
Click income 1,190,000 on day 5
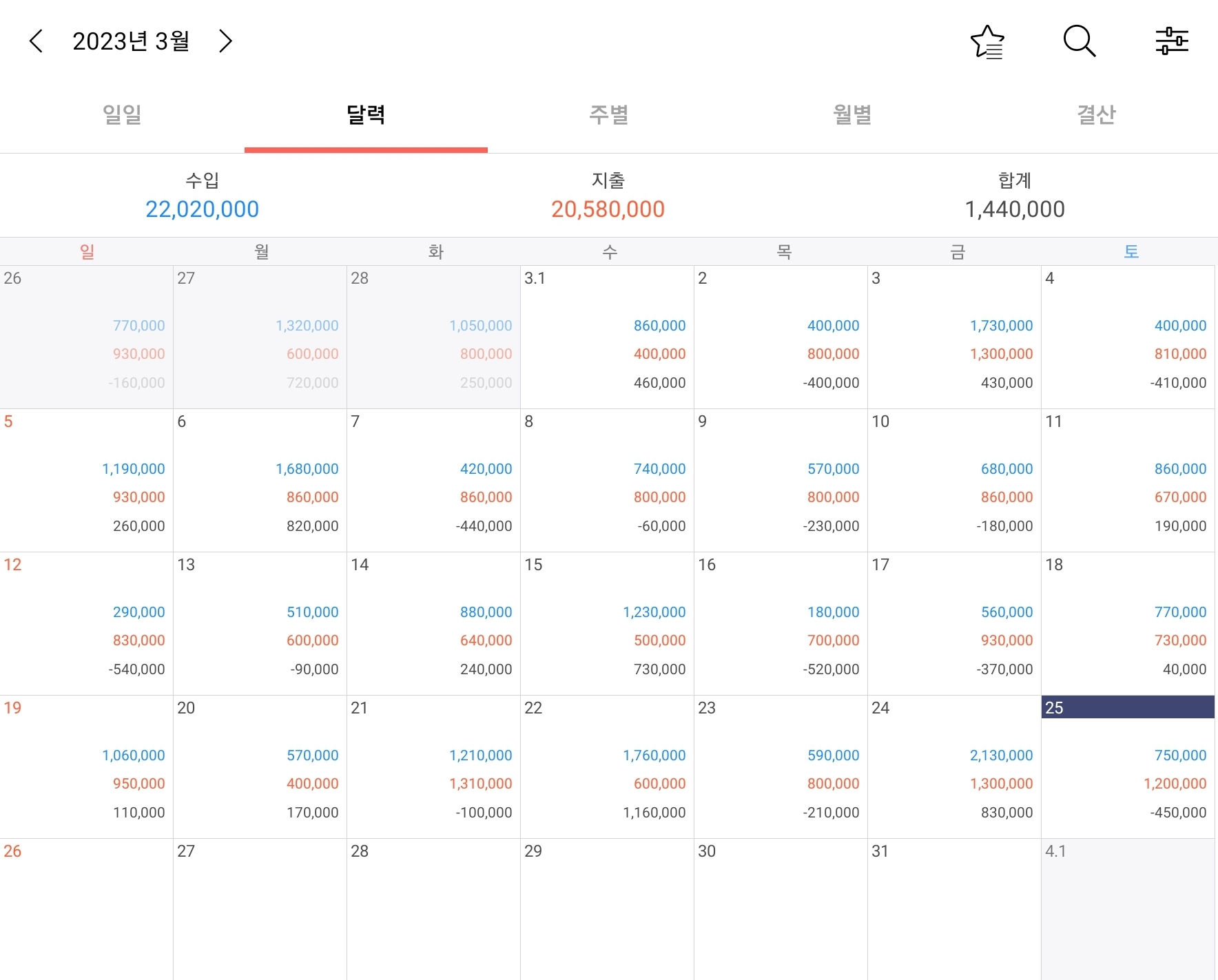coord(134,469)
